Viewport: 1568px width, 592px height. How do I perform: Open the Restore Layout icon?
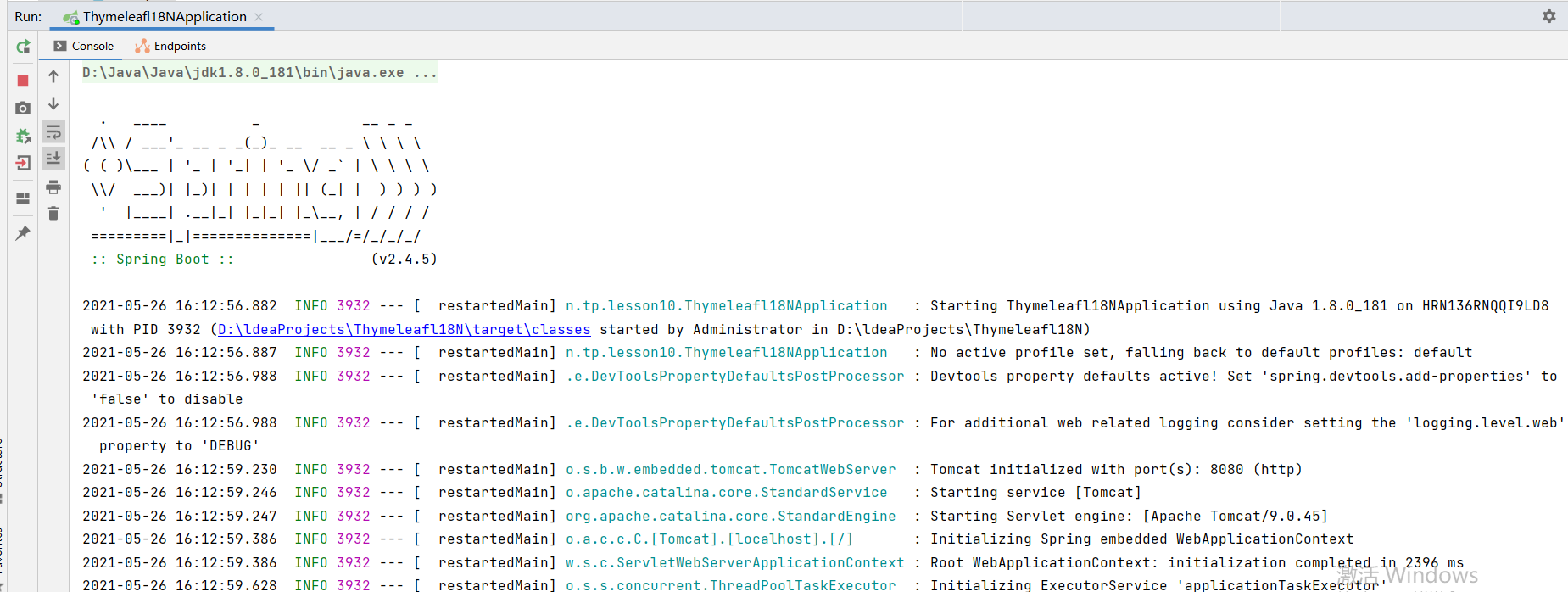click(x=23, y=198)
